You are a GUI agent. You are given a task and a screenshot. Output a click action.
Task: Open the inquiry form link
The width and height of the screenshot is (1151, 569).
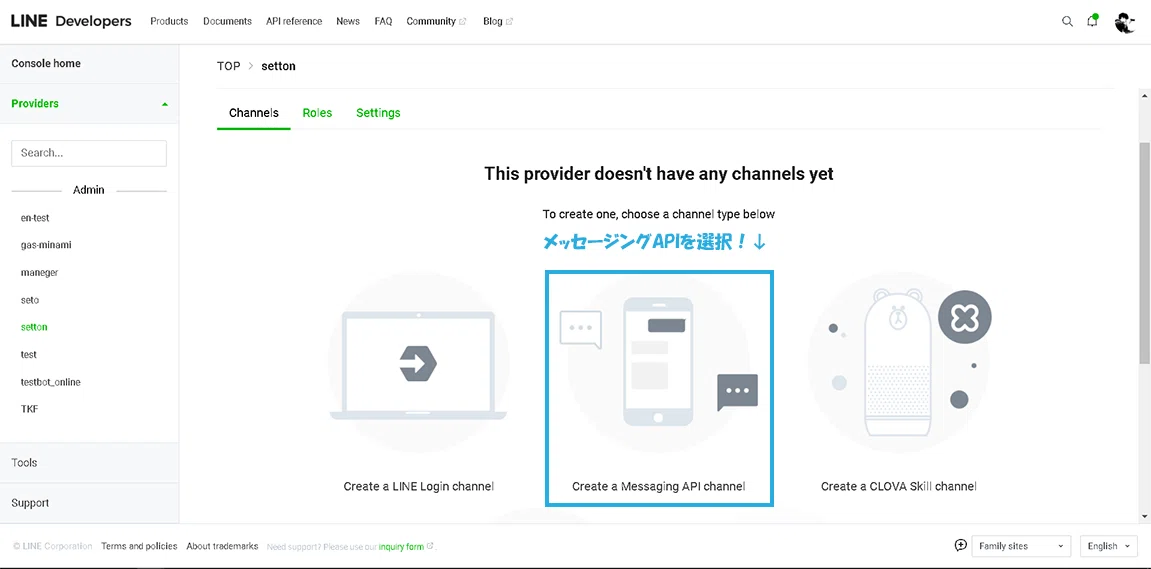click(401, 547)
